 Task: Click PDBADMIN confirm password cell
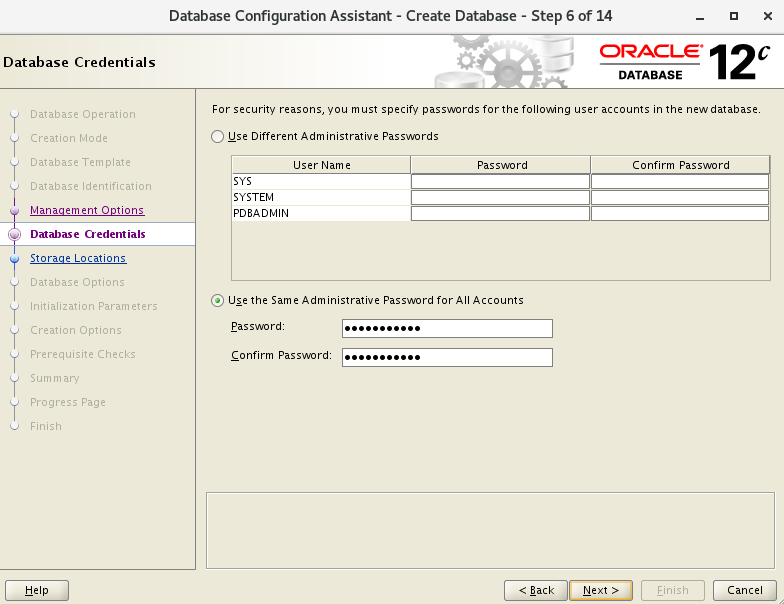[680, 214]
